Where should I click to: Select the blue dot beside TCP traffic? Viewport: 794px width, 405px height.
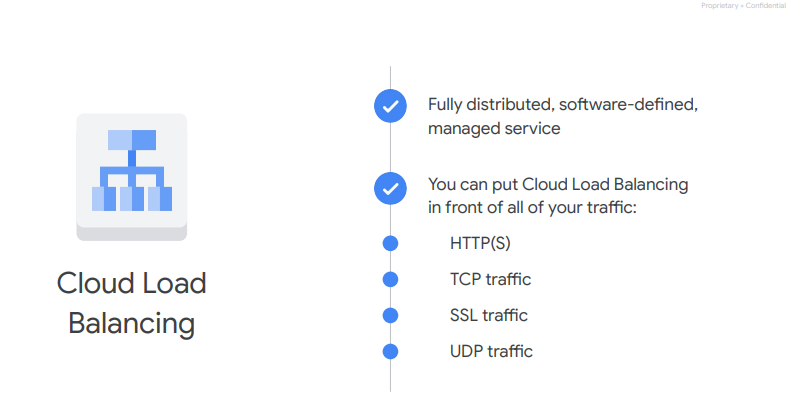pos(390,279)
